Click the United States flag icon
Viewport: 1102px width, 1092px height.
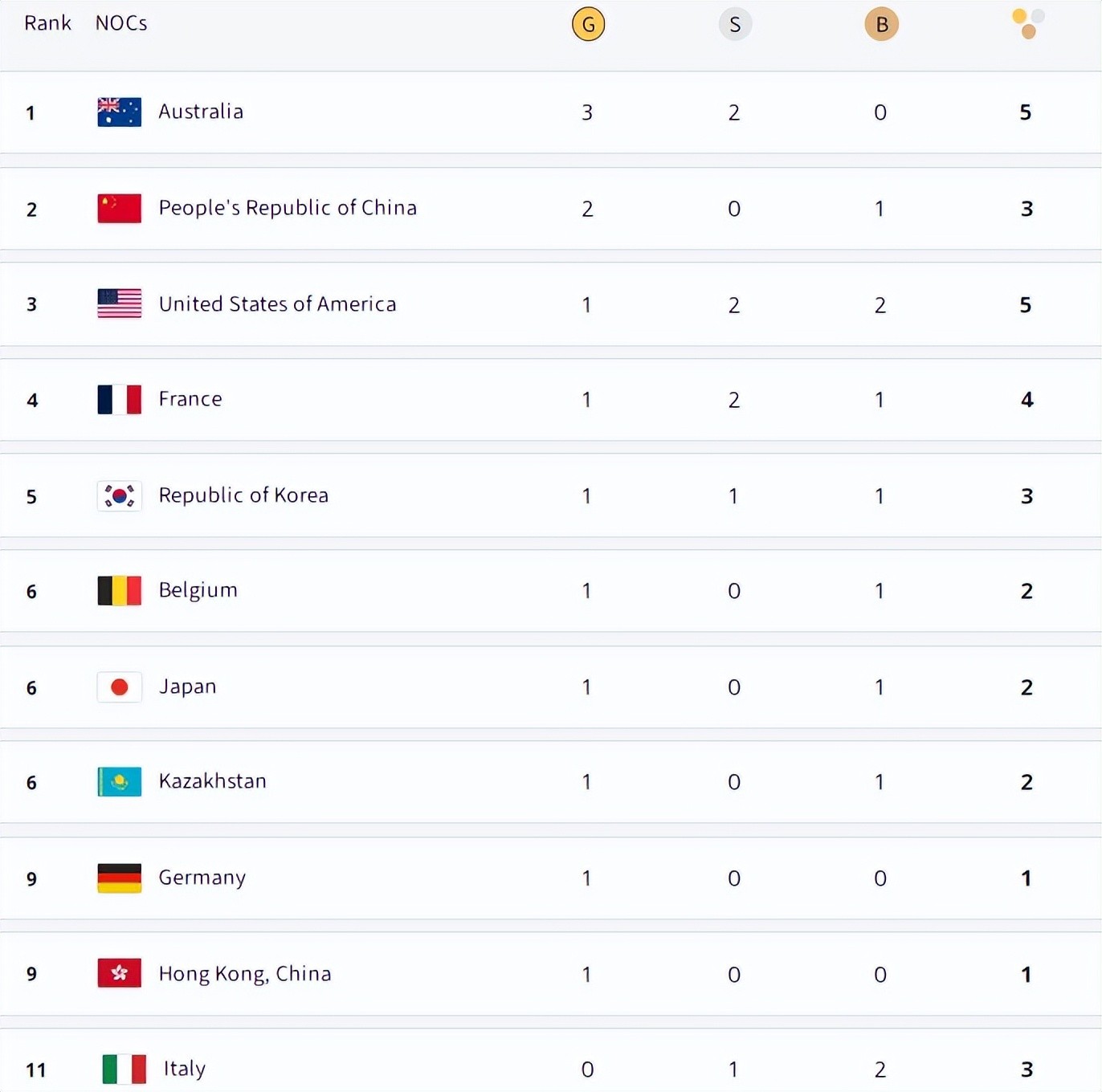(119, 304)
